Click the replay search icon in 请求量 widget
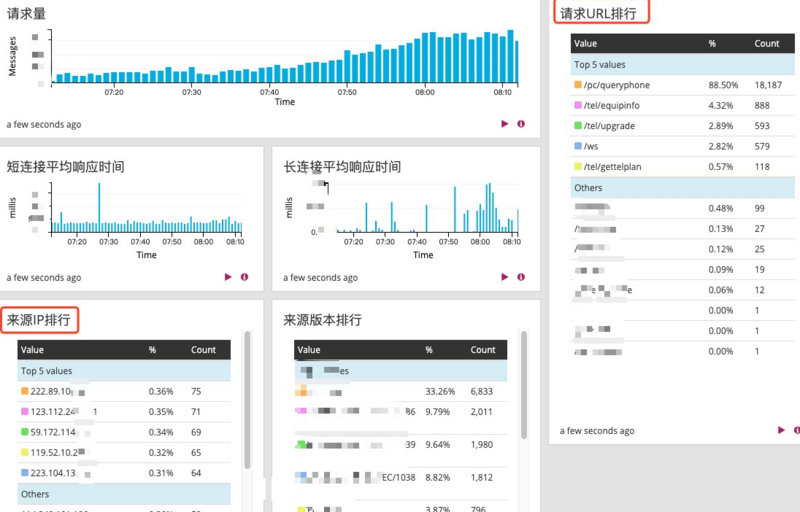 tap(505, 123)
